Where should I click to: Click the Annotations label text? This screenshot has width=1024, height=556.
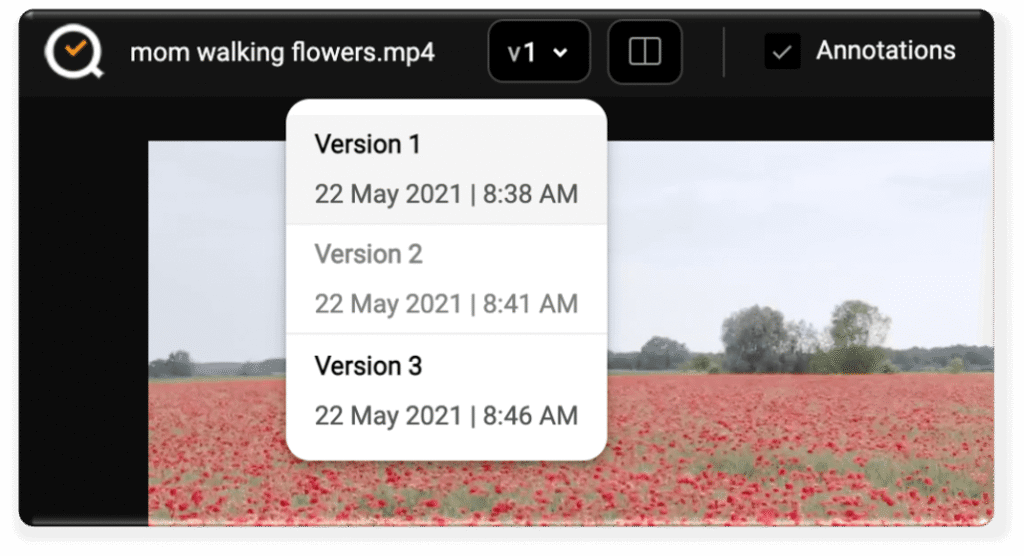[885, 51]
